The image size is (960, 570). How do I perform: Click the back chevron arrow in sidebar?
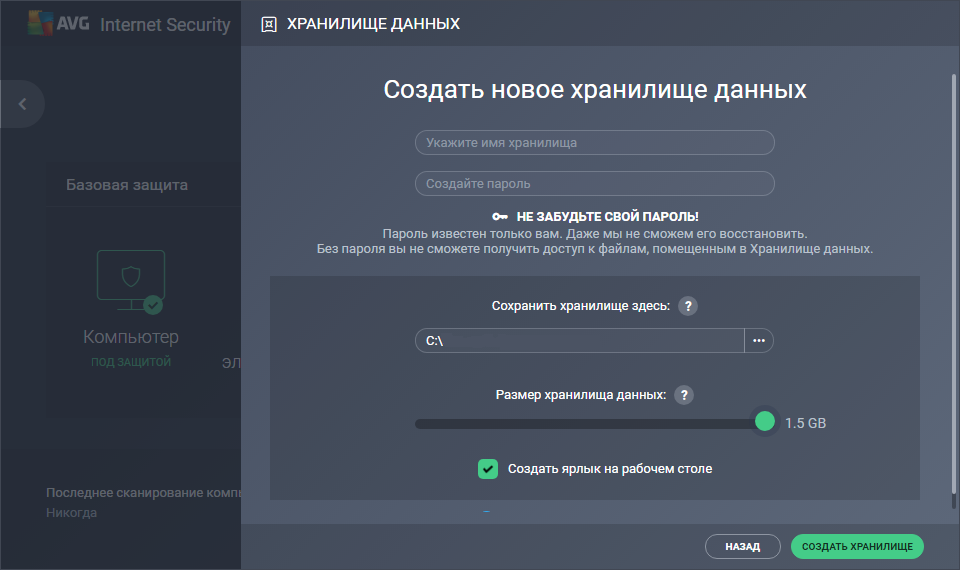click(23, 104)
